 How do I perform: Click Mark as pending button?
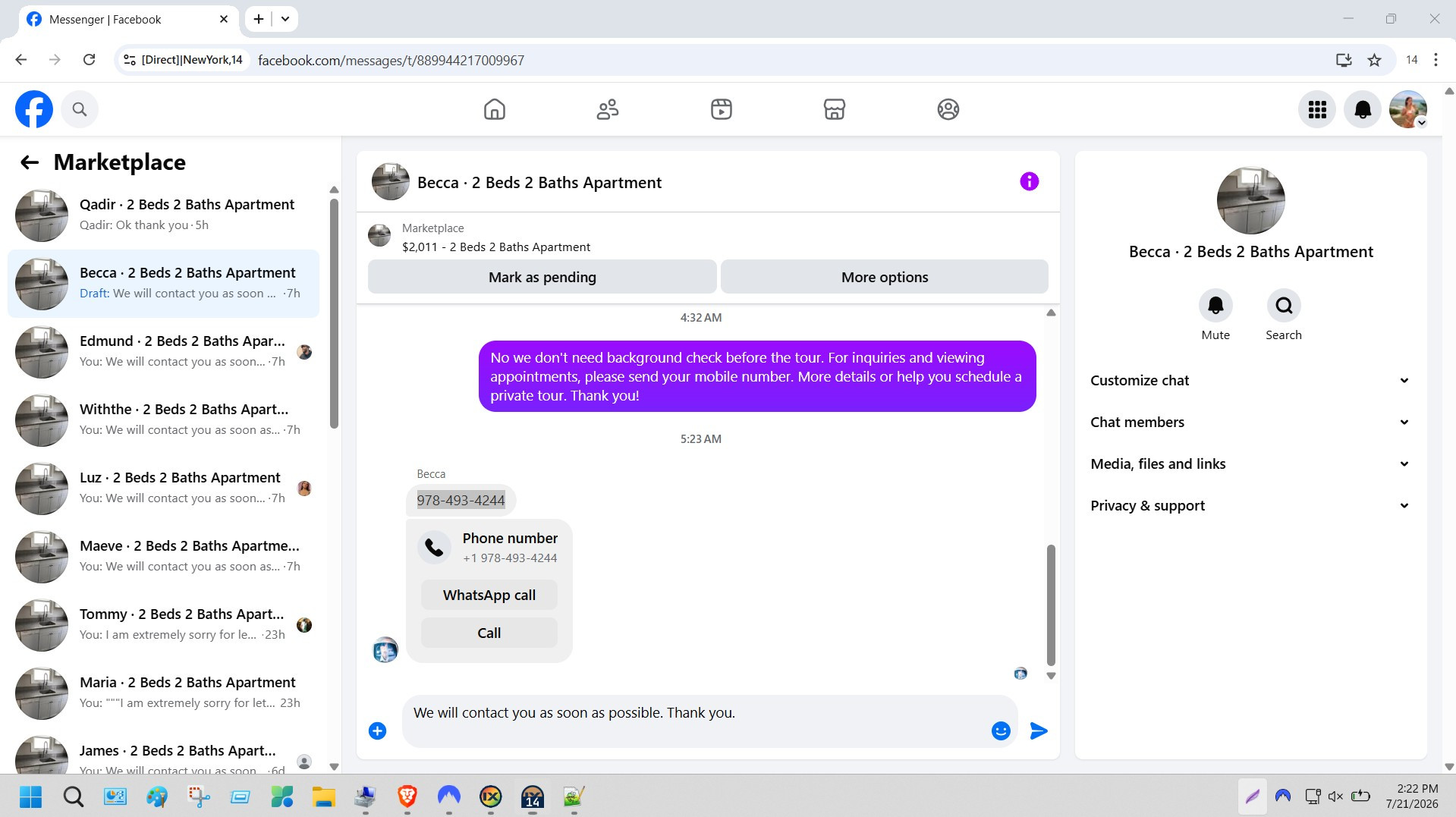(542, 277)
